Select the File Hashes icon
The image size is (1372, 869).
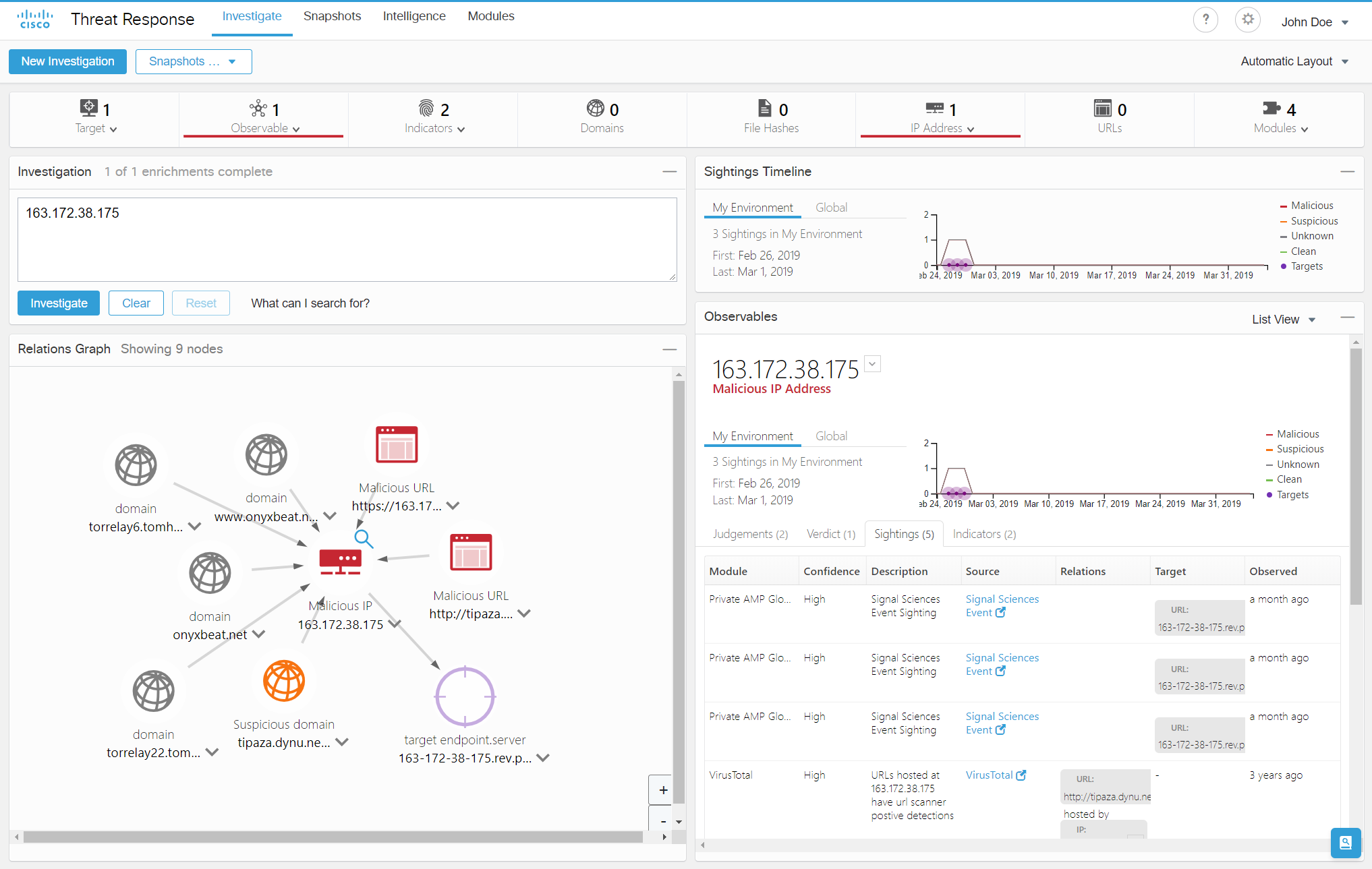(764, 108)
